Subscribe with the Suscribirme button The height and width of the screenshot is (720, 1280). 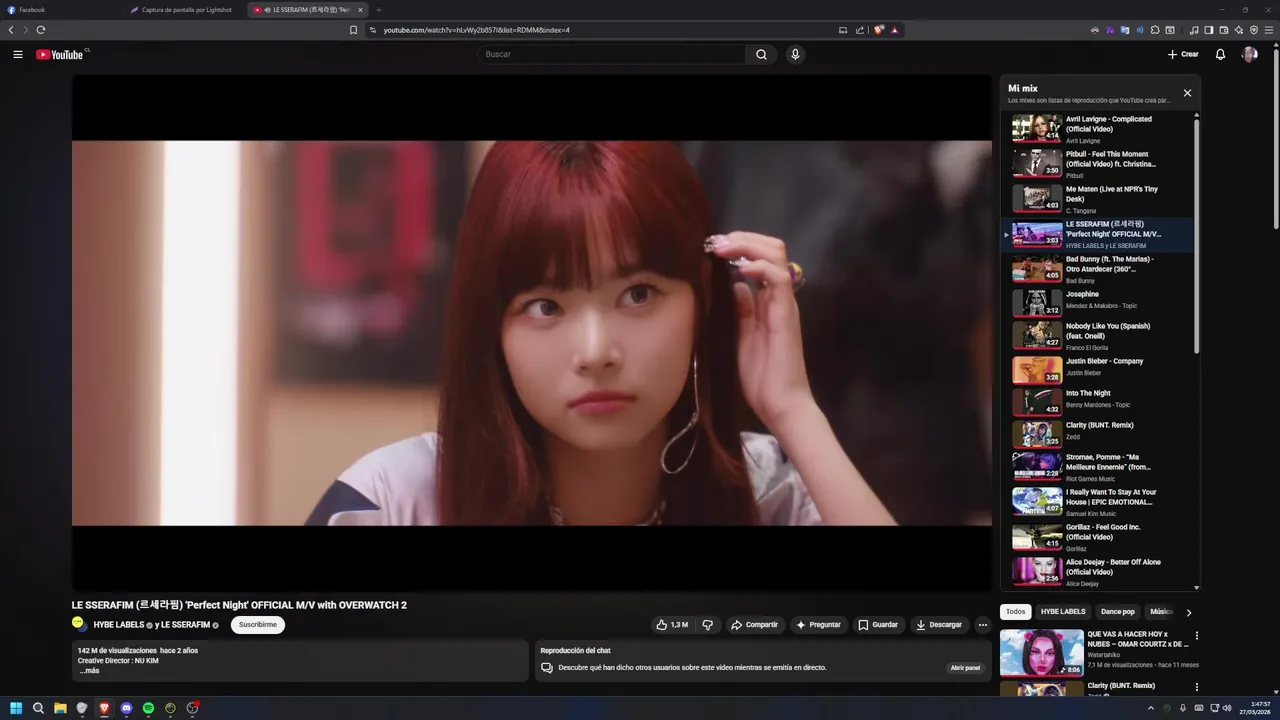(x=258, y=625)
